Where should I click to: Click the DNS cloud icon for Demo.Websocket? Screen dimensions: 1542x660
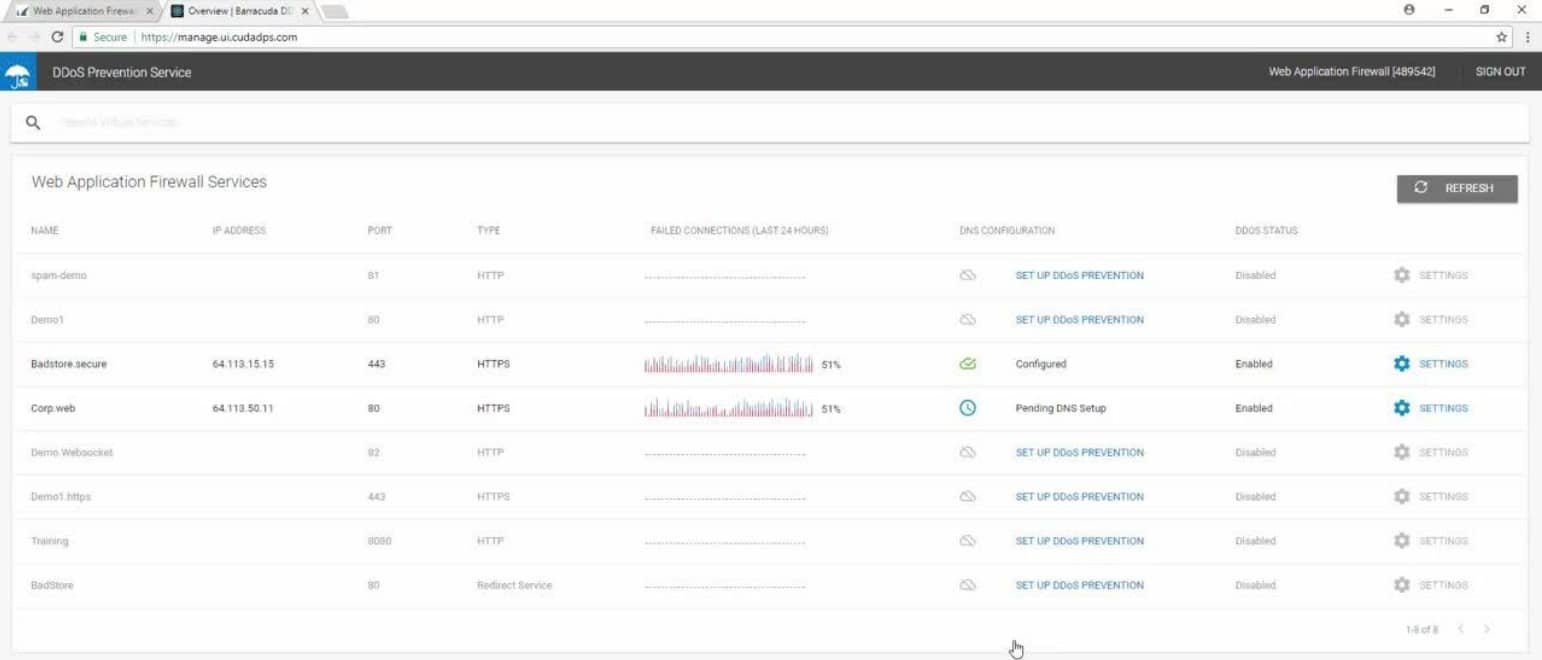pos(967,453)
